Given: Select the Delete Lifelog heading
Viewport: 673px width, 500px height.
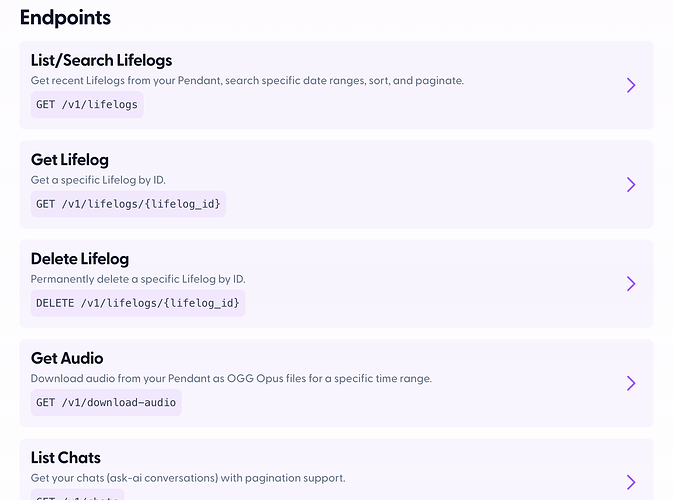Looking at the screenshot, I should pos(80,259).
